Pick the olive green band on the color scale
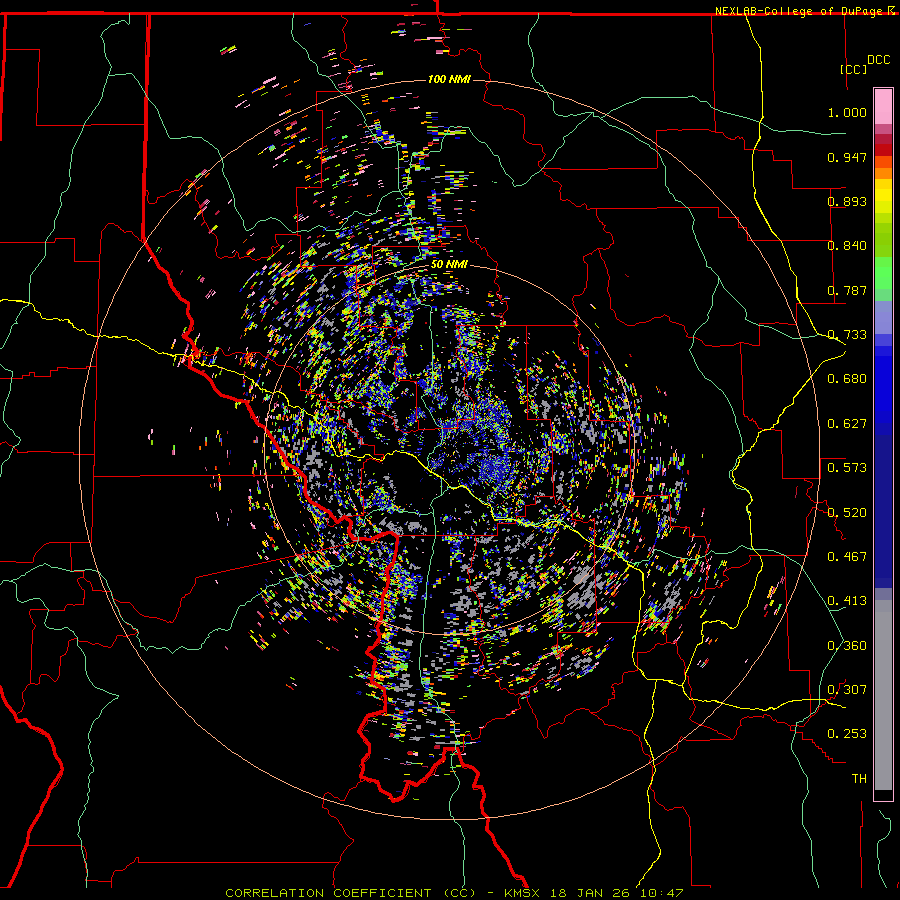The height and width of the screenshot is (900, 900). pos(883,240)
